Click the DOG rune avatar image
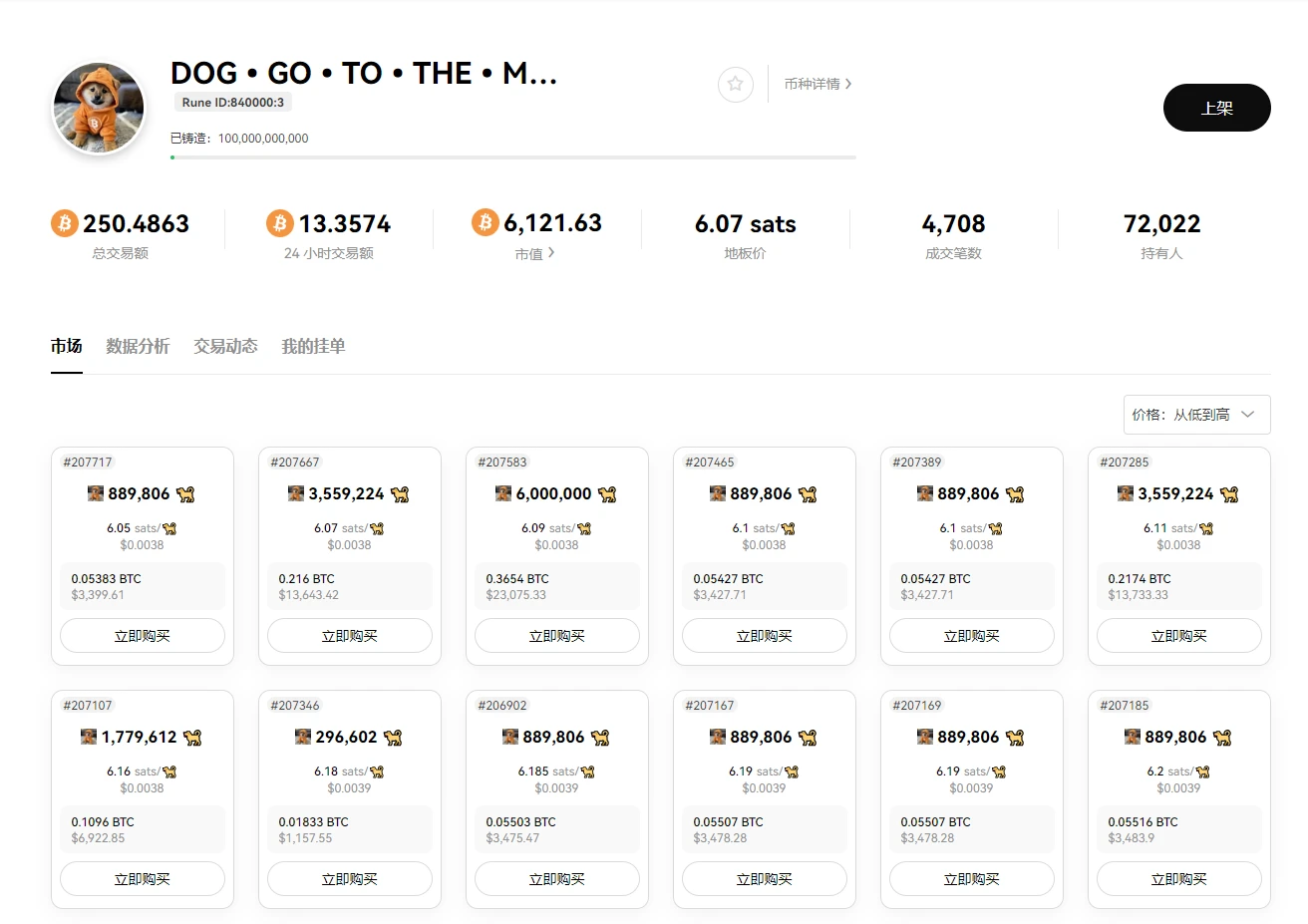1308x924 pixels. (99, 109)
